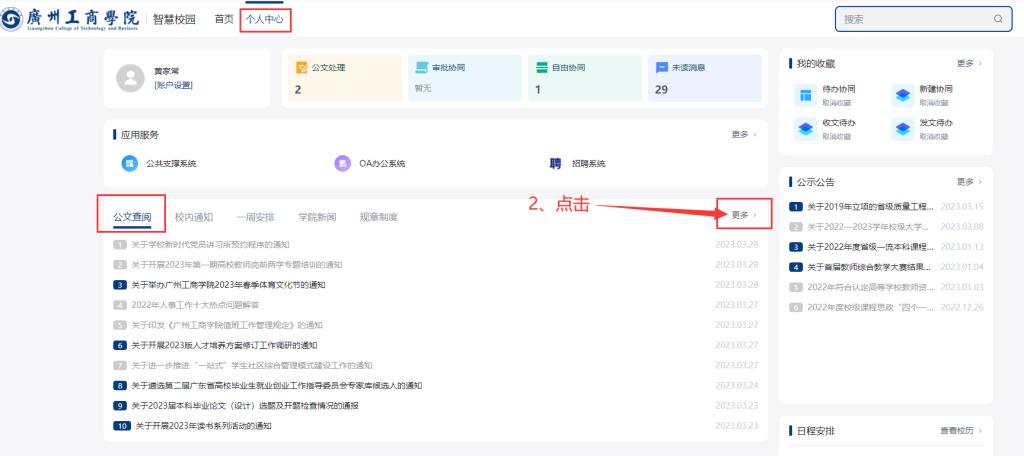Open the 账户设置 link

[173, 86]
